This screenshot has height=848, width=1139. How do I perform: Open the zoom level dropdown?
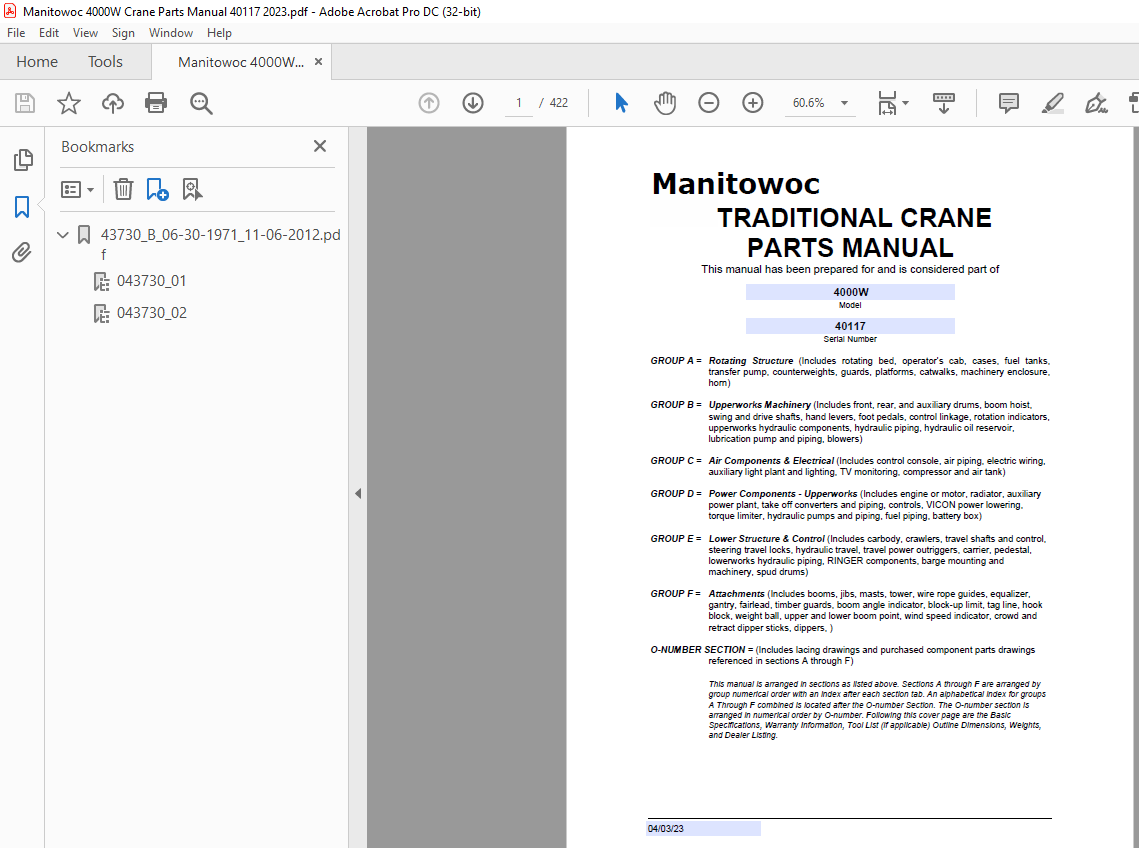click(844, 103)
